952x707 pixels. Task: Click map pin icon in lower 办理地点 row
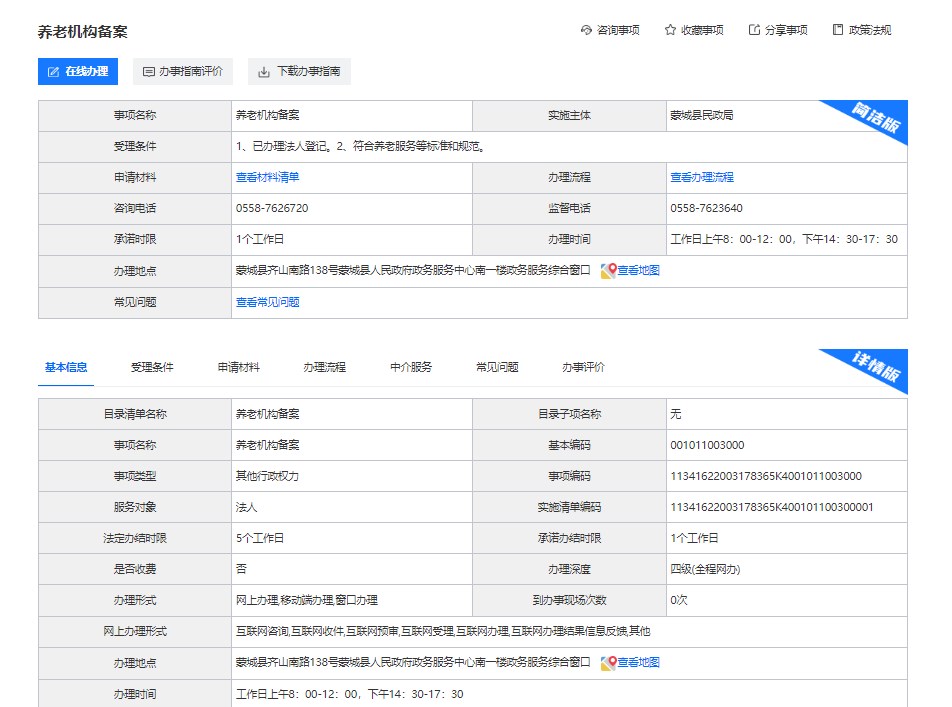point(608,663)
